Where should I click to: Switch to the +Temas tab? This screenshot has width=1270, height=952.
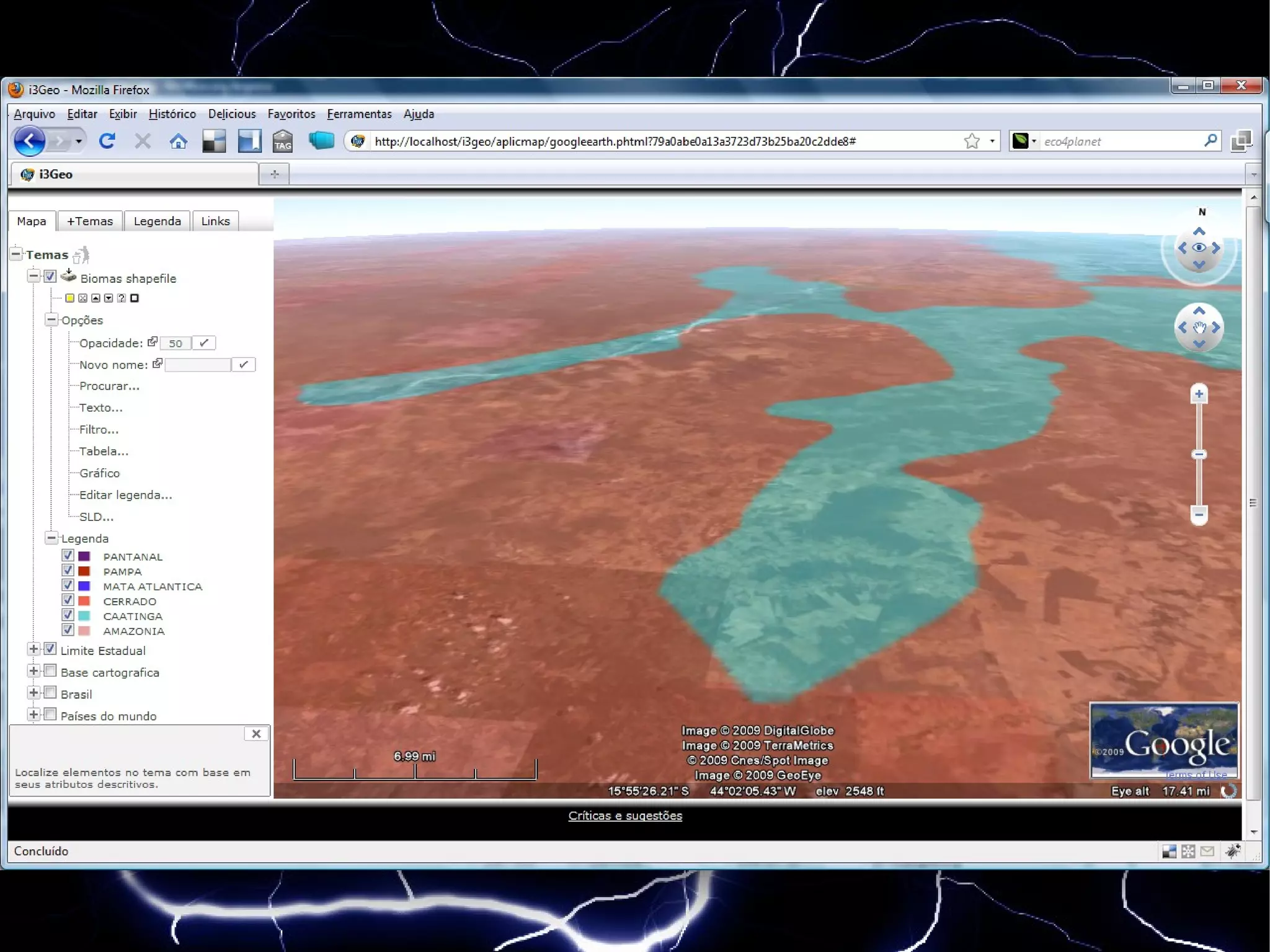(x=90, y=221)
